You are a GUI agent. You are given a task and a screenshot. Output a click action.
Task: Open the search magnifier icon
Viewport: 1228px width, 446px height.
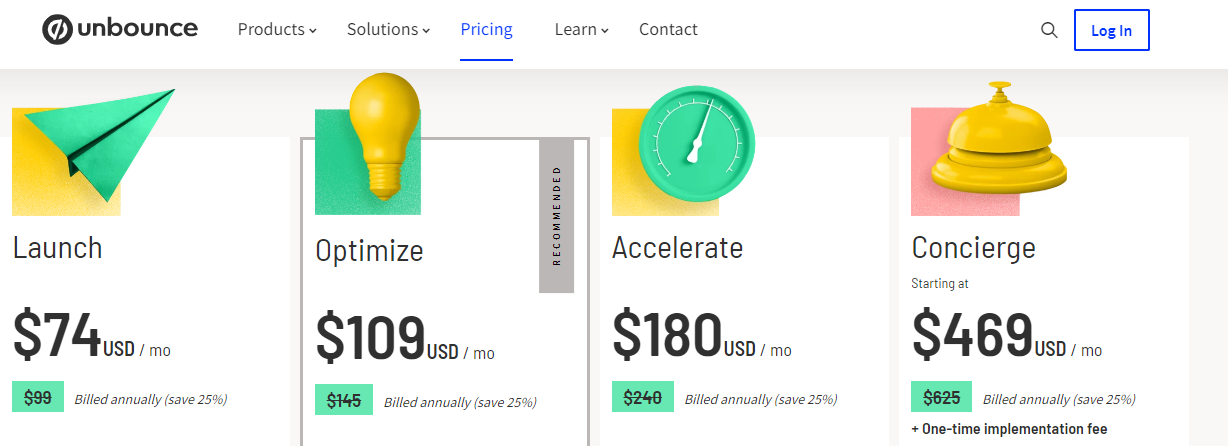1049,30
